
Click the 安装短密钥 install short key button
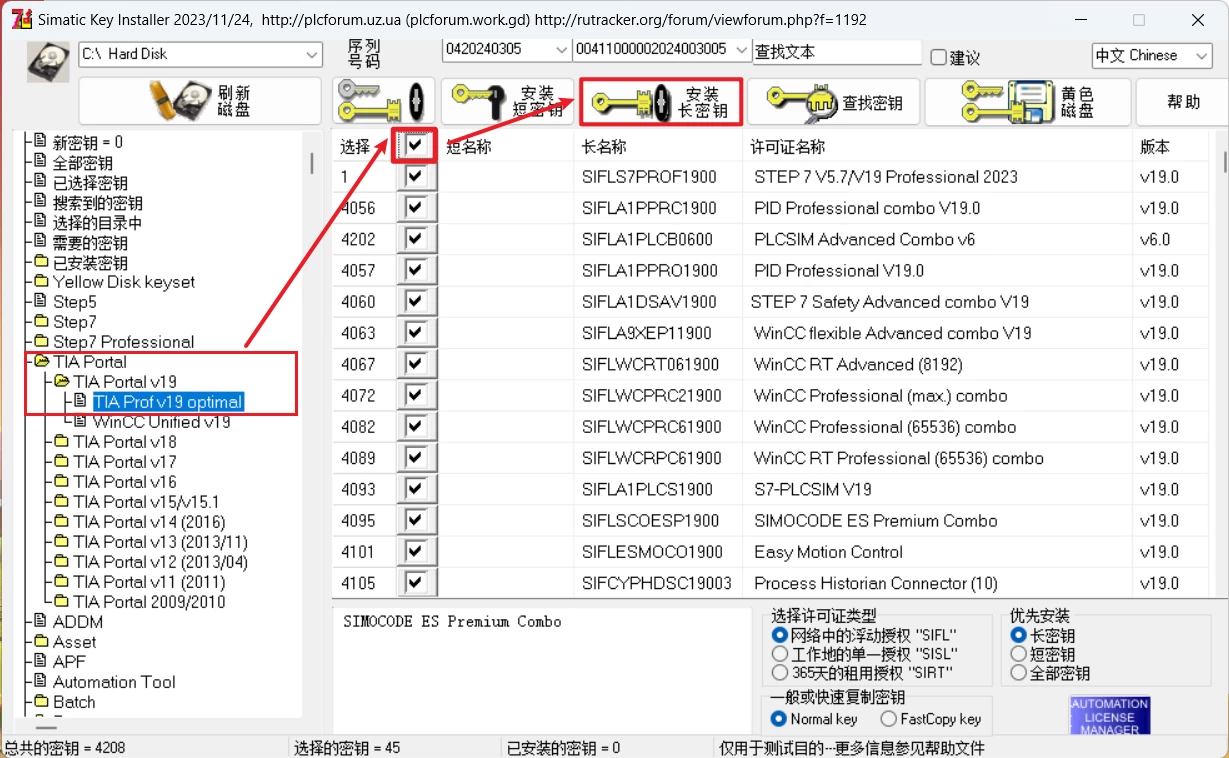(508, 101)
